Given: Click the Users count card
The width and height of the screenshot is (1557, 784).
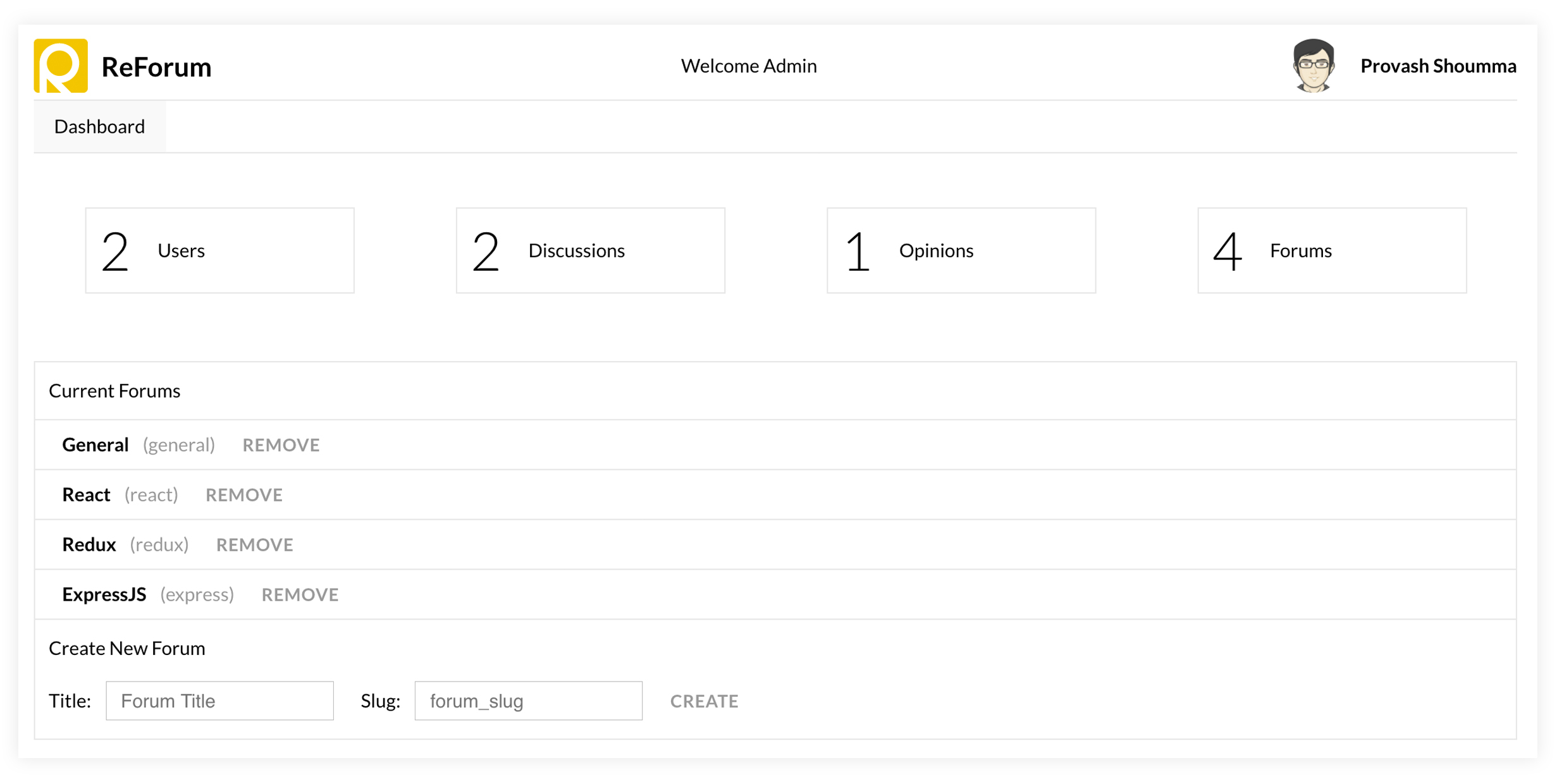Looking at the screenshot, I should click(219, 250).
